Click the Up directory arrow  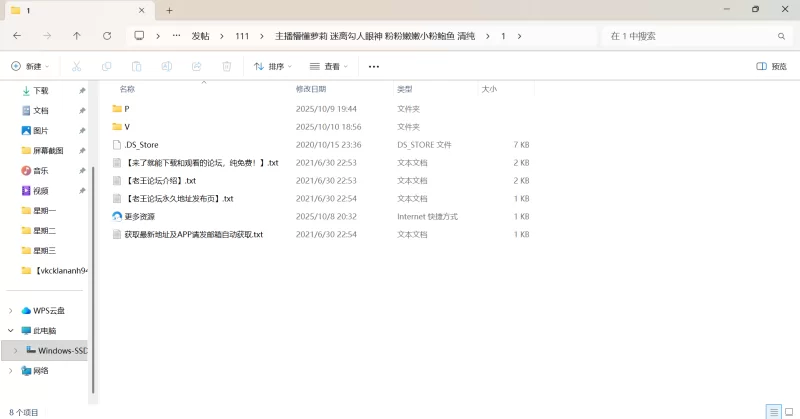(77, 35)
